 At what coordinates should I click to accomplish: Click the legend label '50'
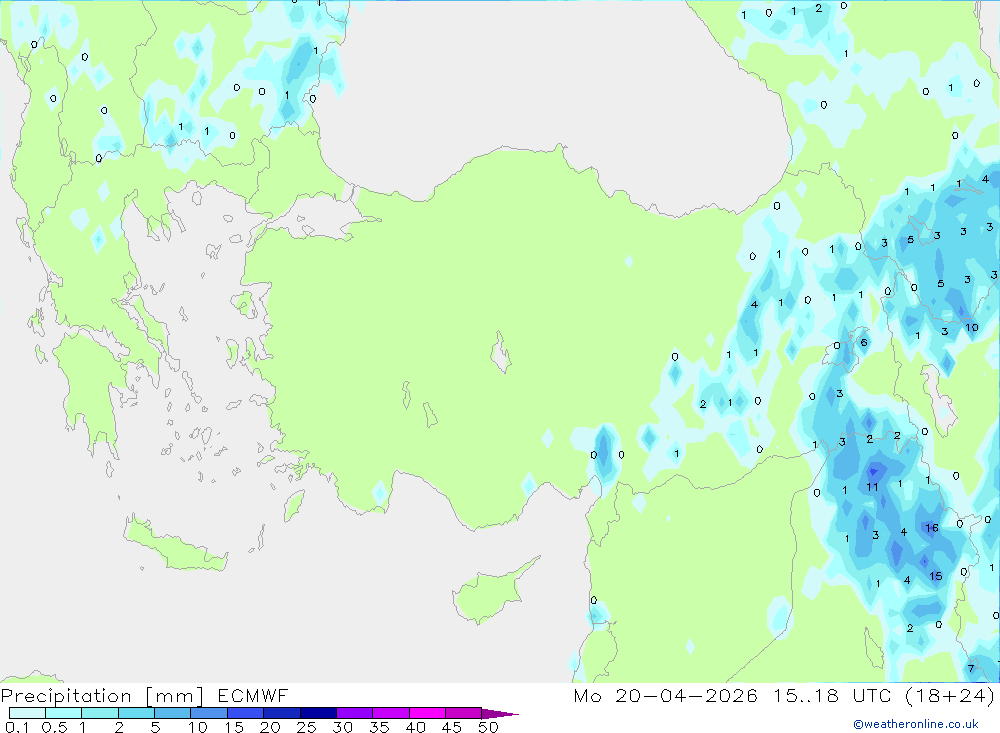(488, 727)
